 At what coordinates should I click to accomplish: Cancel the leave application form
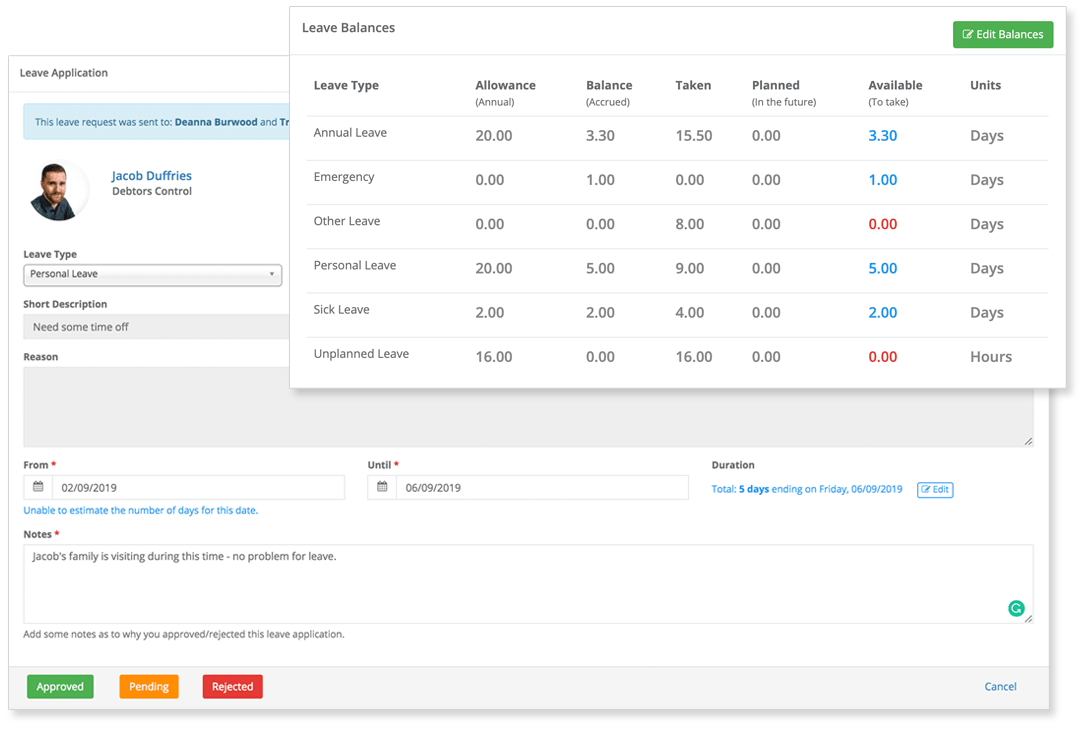point(1000,687)
